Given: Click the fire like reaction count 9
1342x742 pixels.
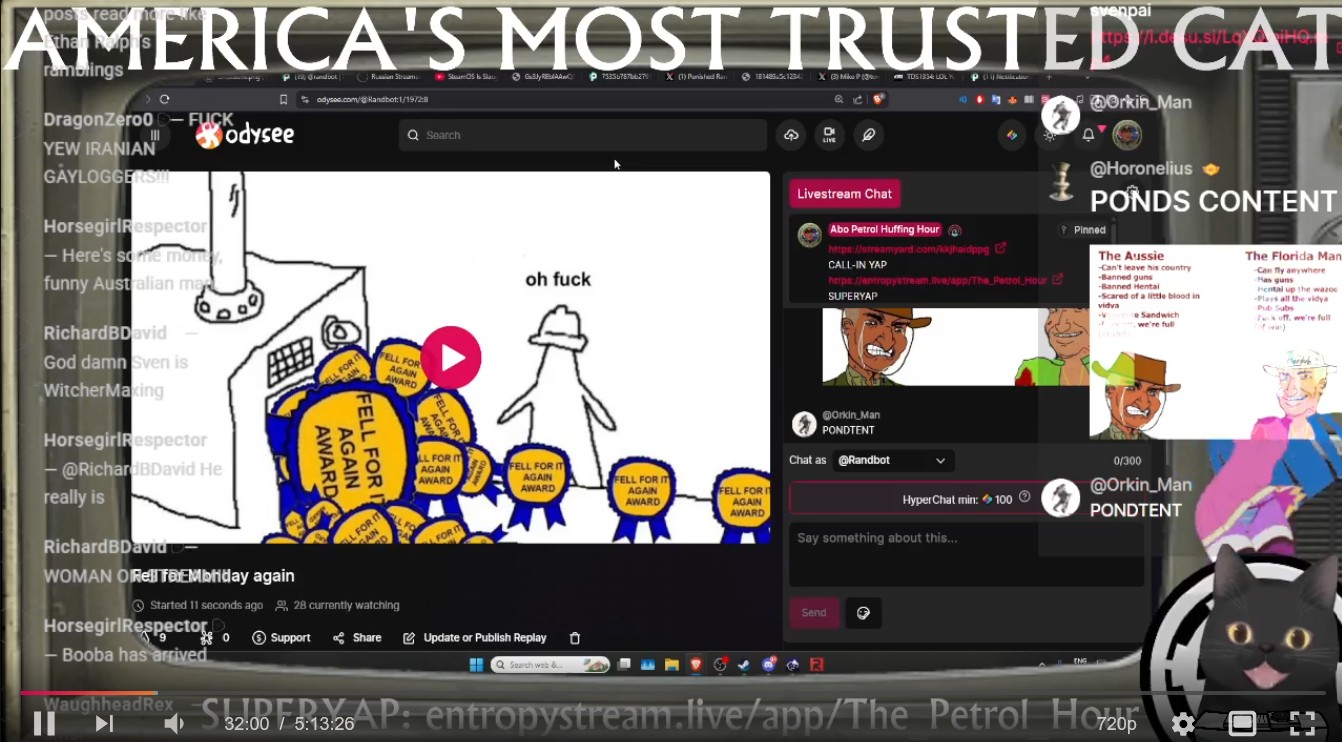Looking at the screenshot, I should tap(154, 637).
